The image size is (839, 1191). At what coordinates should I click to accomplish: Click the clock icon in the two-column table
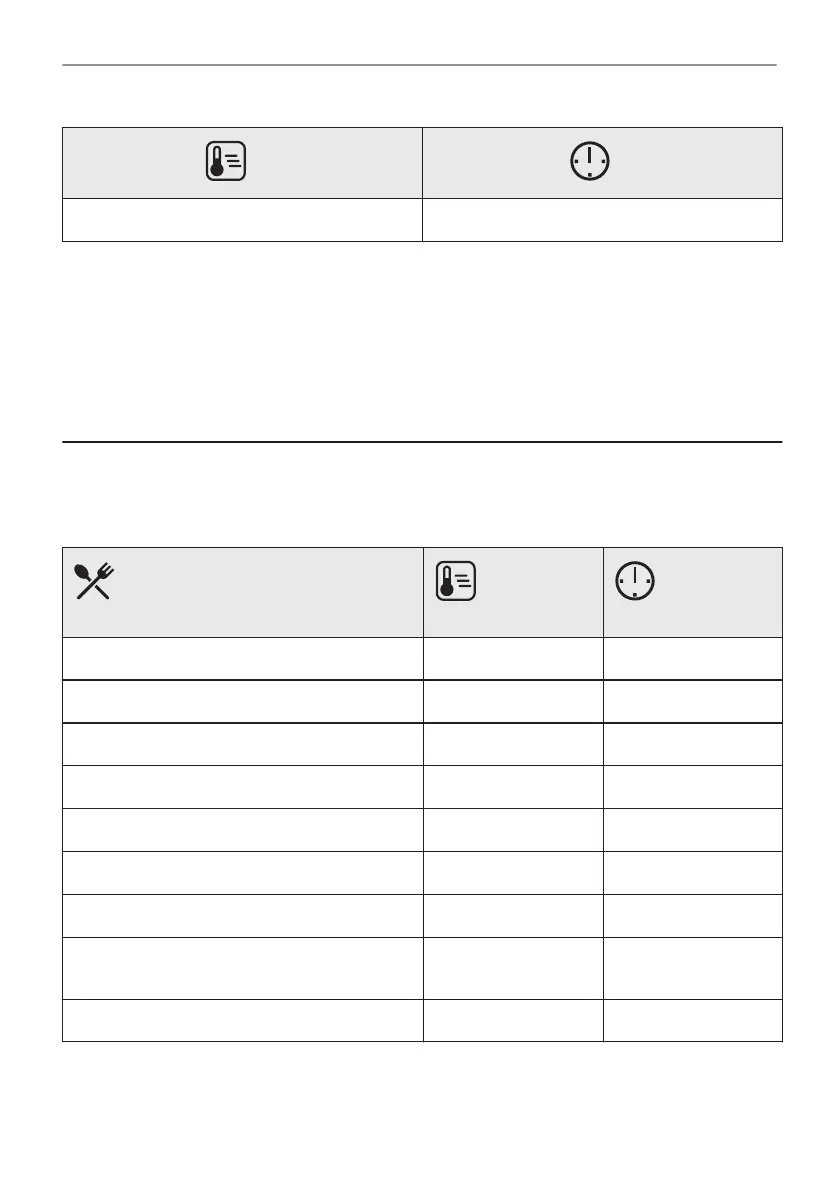point(590,162)
